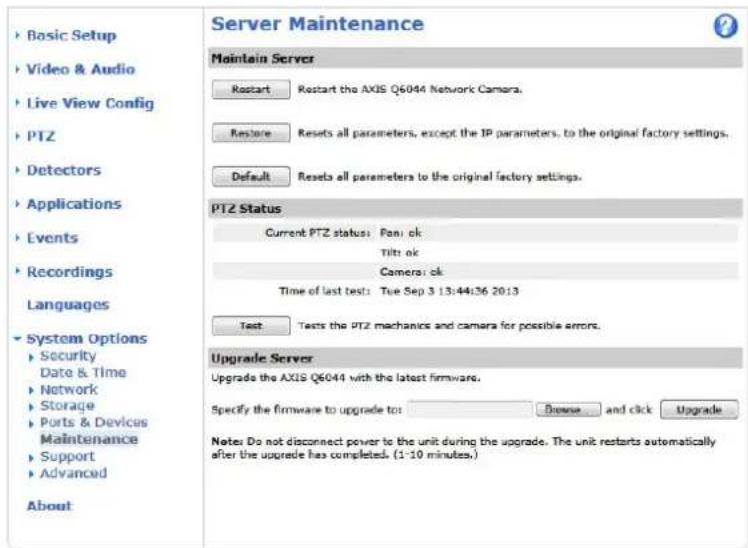Image resolution: width=748 pixels, height=548 pixels.
Task: Open the Recordings menu
Action: [x=70, y=272]
